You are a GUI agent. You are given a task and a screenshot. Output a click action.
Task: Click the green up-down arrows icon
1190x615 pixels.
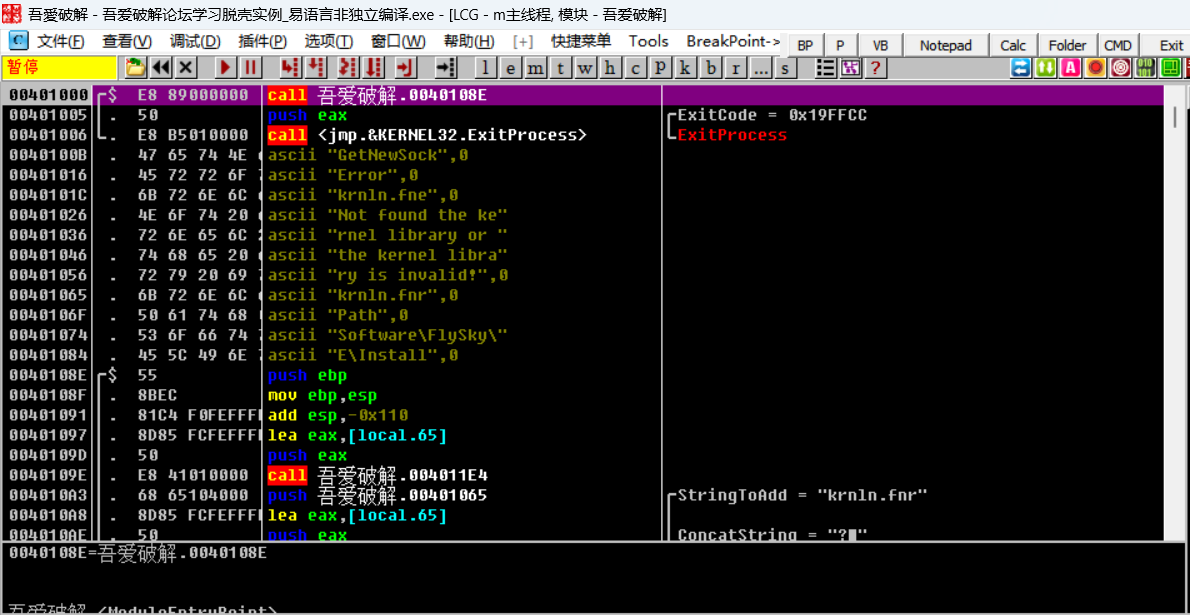coord(1046,68)
